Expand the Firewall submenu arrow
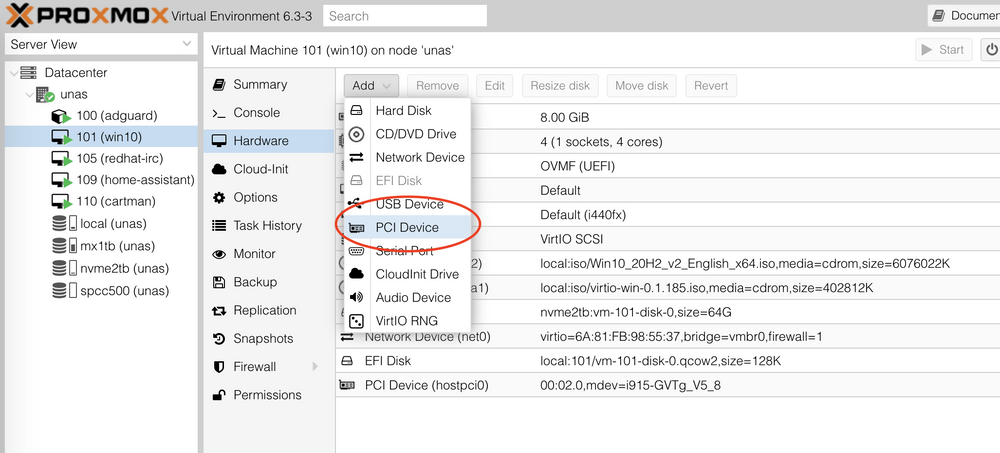Image resolution: width=1000 pixels, height=453 pixels. (315, 367)
